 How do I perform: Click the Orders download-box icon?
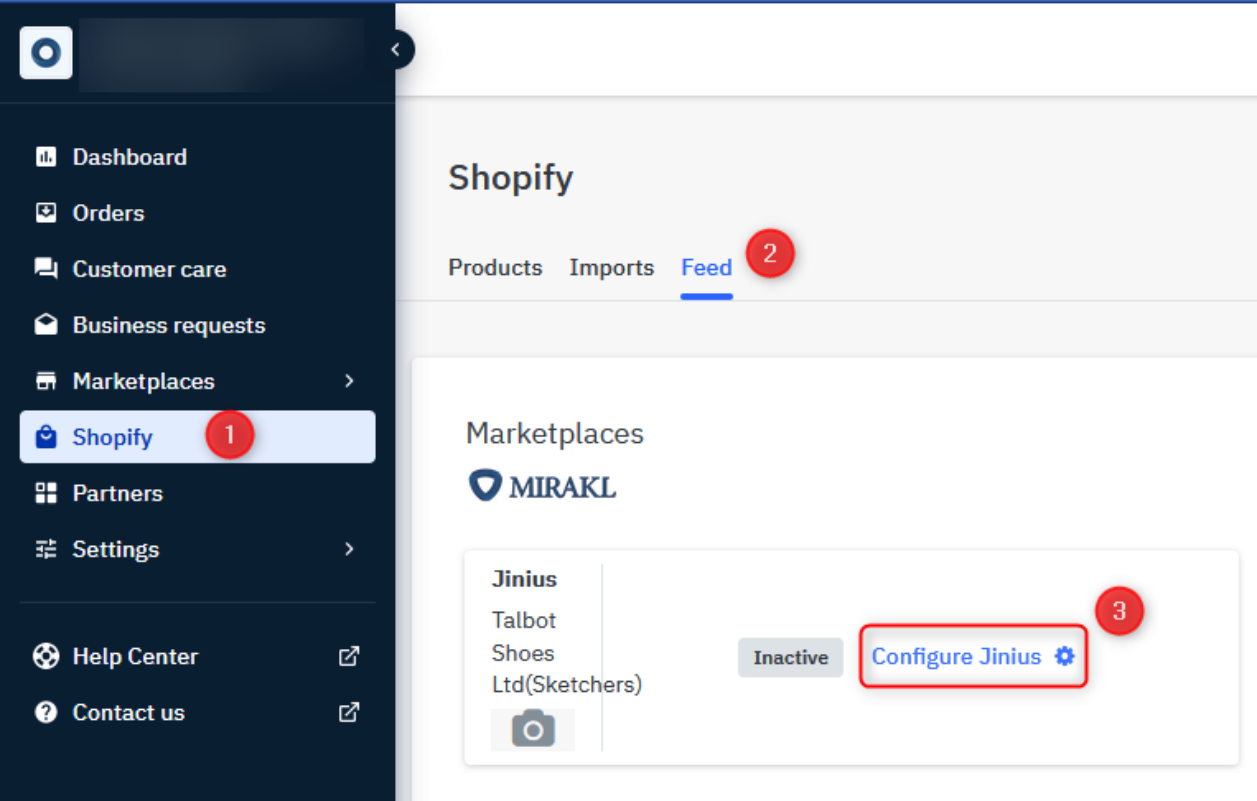(46, 213)
